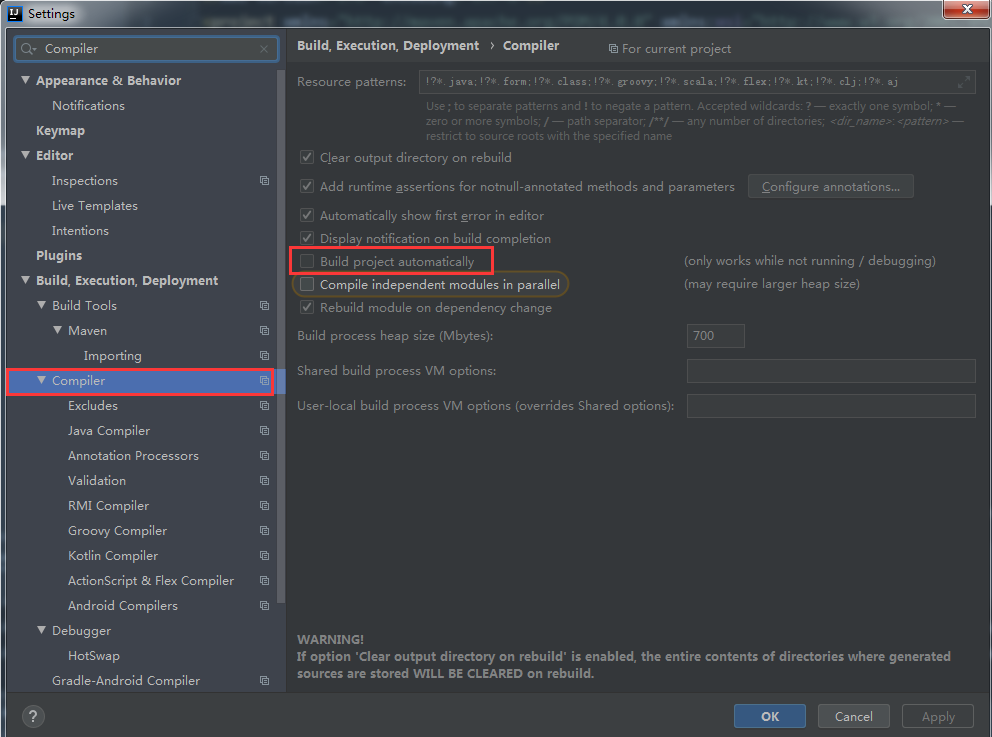Click the Resource patterns text field
The height and width of the screenshot is (737, 992).
tap(697, 82)
